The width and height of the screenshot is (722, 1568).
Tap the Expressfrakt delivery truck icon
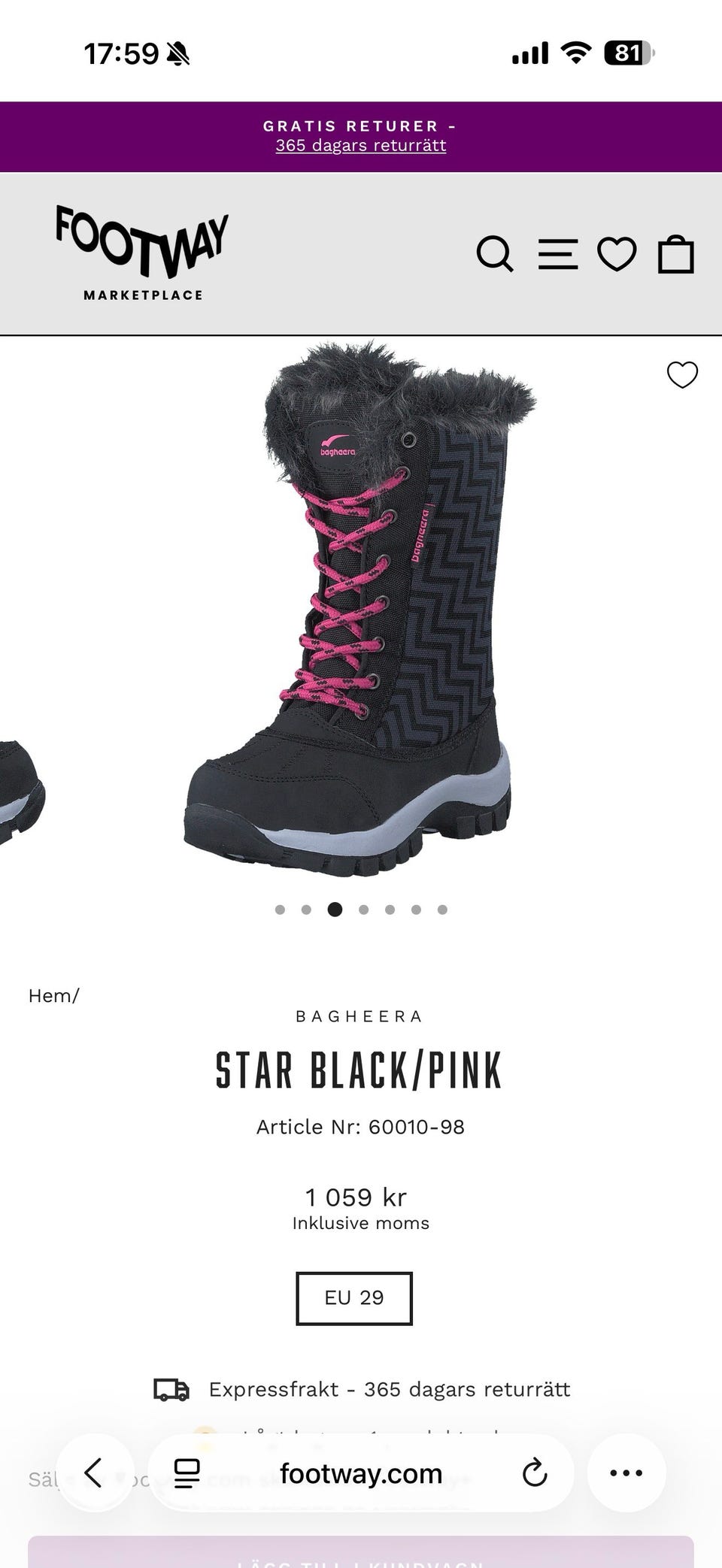(x=171, y=1389)
